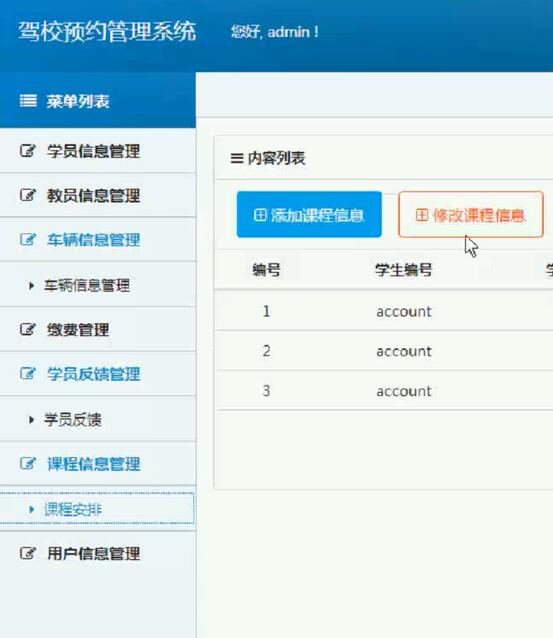
Task: Open 教员信息管理 menu
Action: tap(98, 195)
